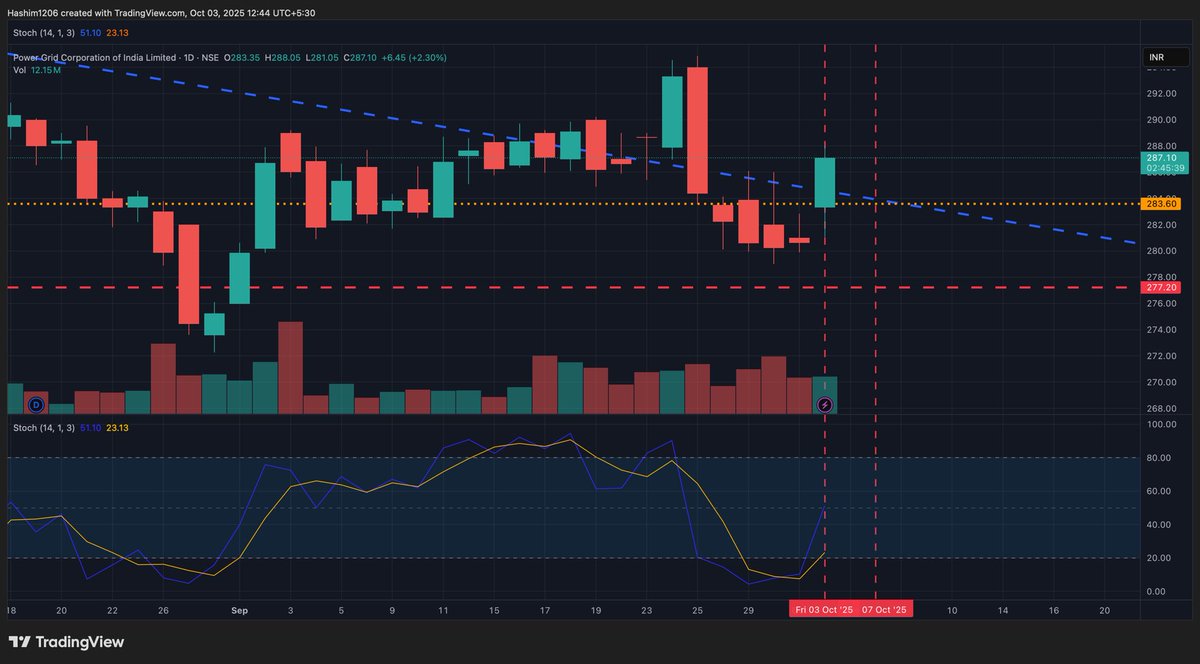Click the 80.00 level on Stoch axis

tap(1161, 458)
